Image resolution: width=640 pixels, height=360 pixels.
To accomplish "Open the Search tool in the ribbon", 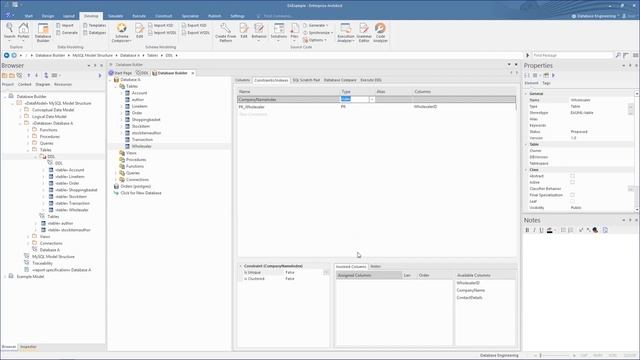I will 9,31.
